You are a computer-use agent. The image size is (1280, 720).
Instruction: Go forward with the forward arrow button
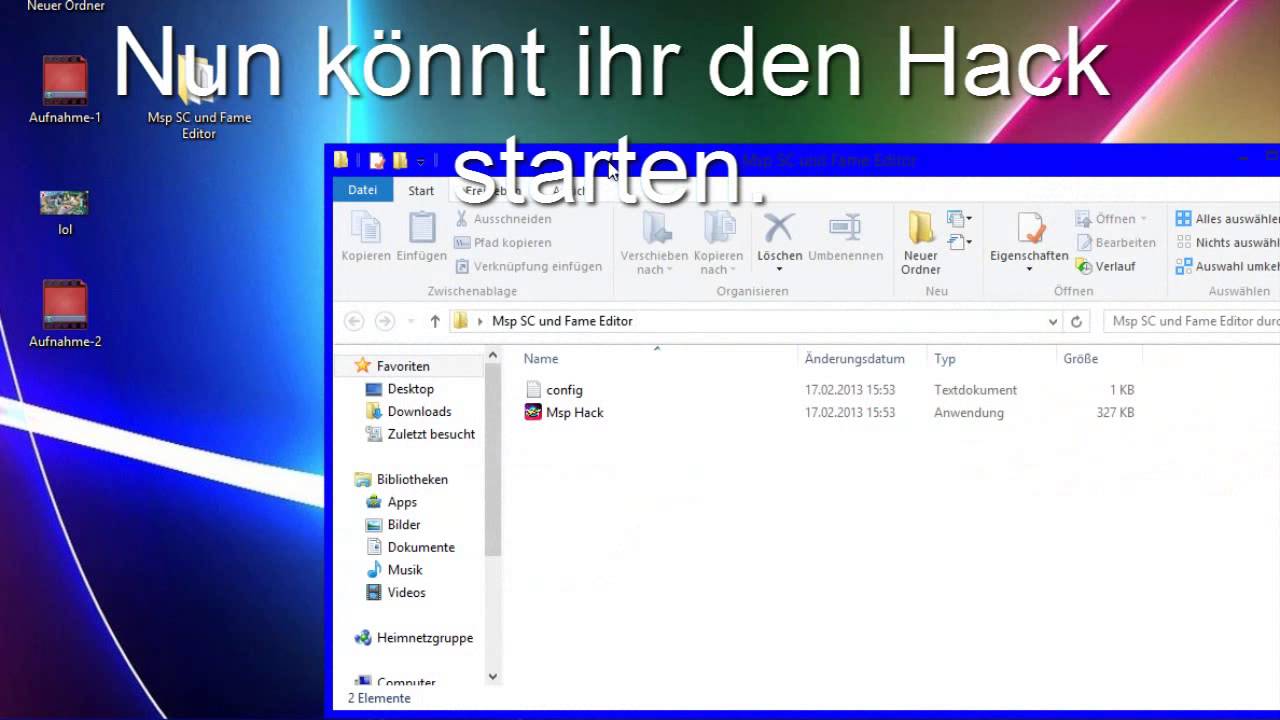pyautogui.click(x=384, y=321)
